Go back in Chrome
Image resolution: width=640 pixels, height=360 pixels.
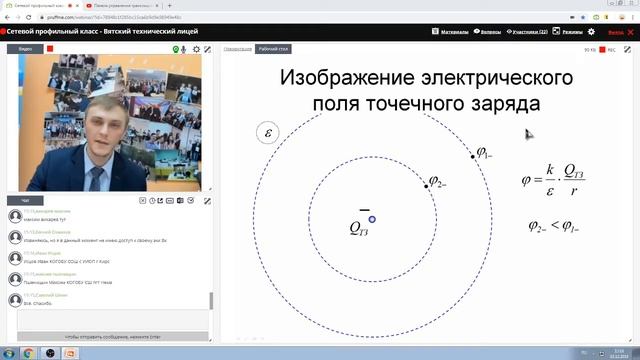[x=7, y=17]
